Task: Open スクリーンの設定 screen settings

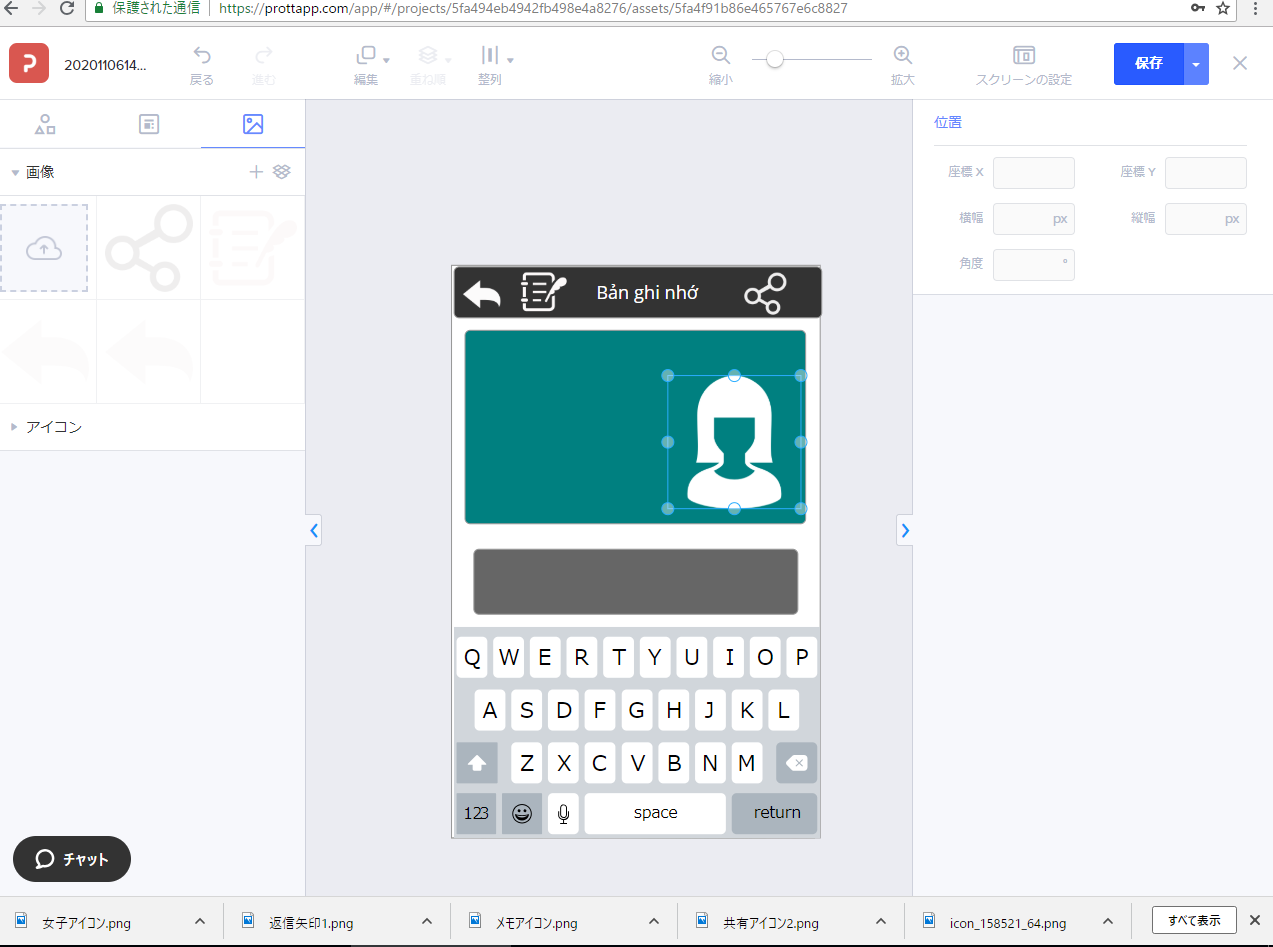Action: coord(1023,65)
